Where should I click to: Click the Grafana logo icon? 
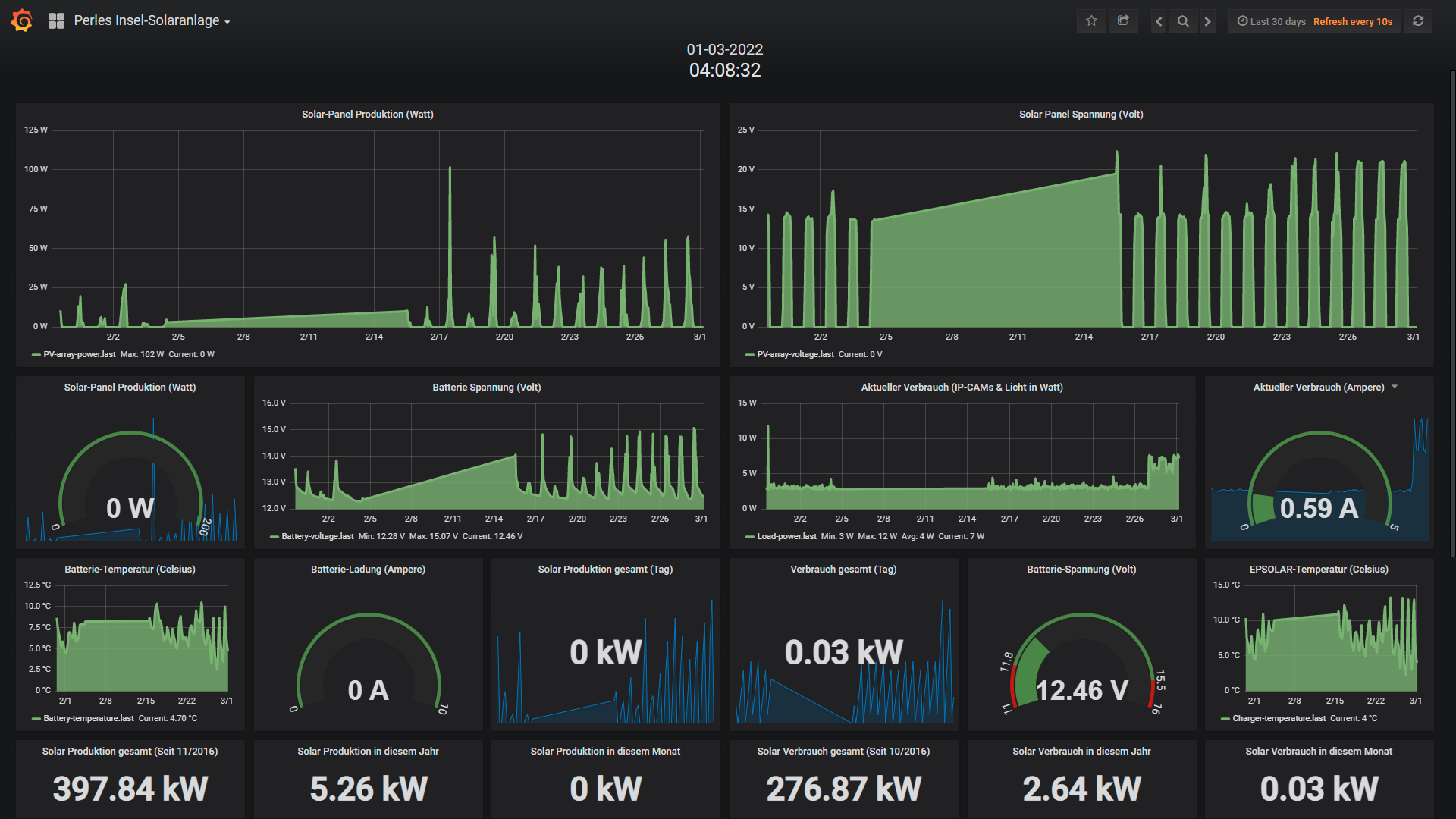point(22,20)
